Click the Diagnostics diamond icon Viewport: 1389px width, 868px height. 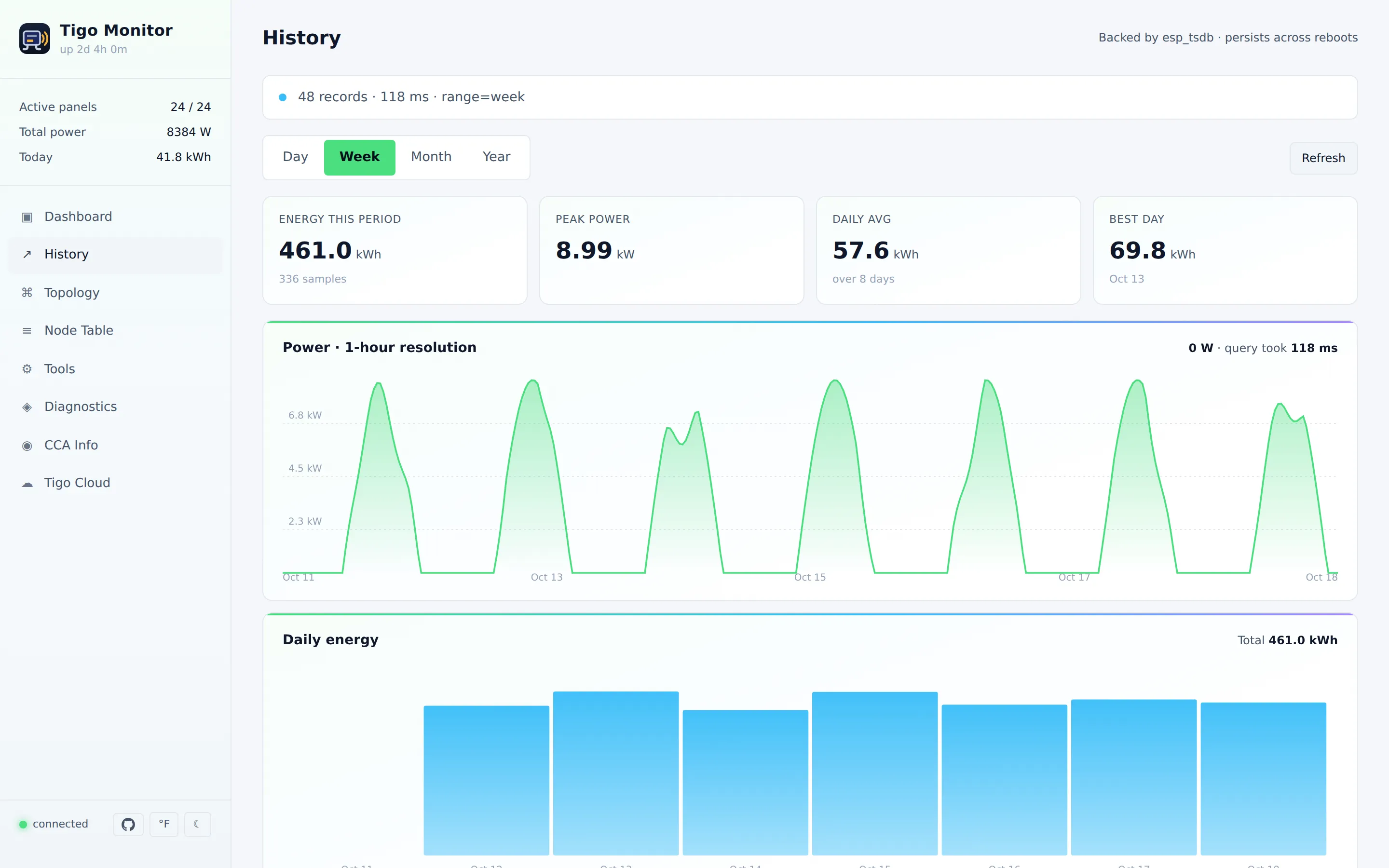(x=27, y=407)
